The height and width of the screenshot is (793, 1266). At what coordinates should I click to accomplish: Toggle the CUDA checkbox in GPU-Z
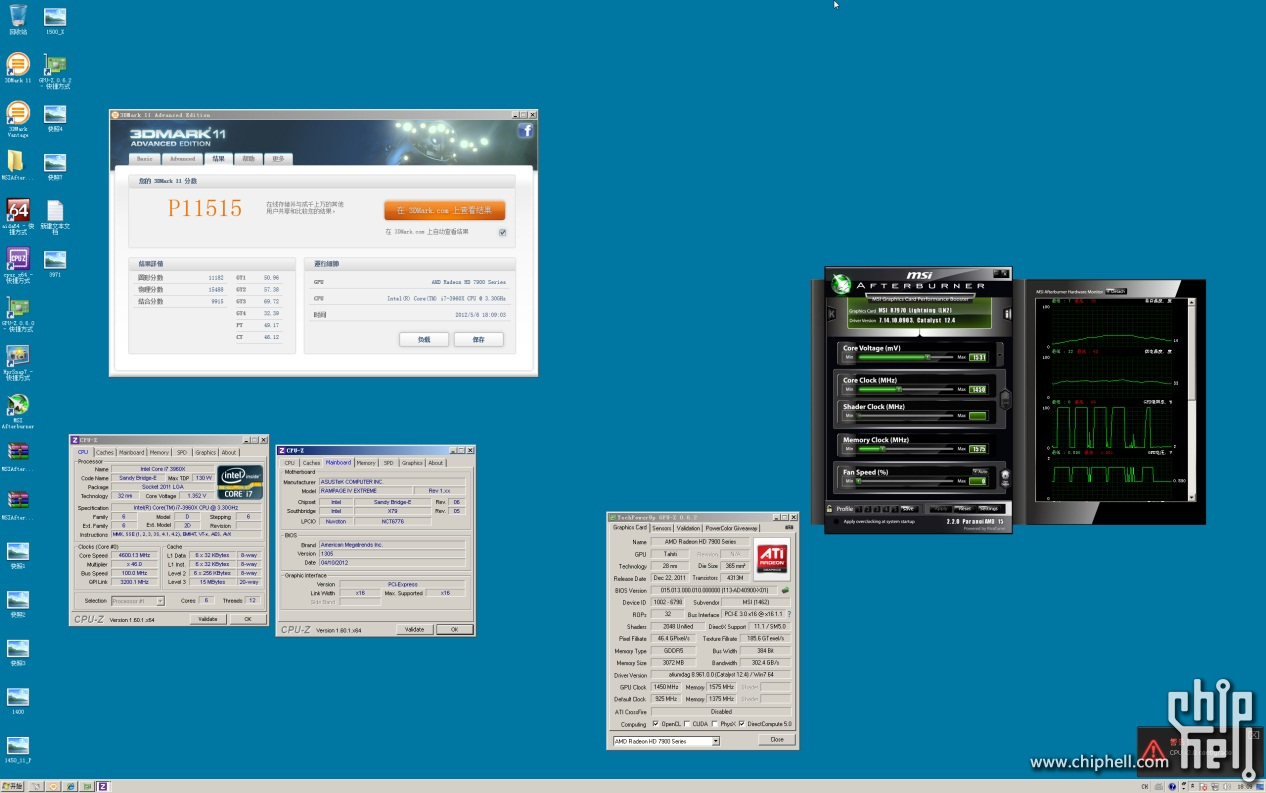point(686,724)
